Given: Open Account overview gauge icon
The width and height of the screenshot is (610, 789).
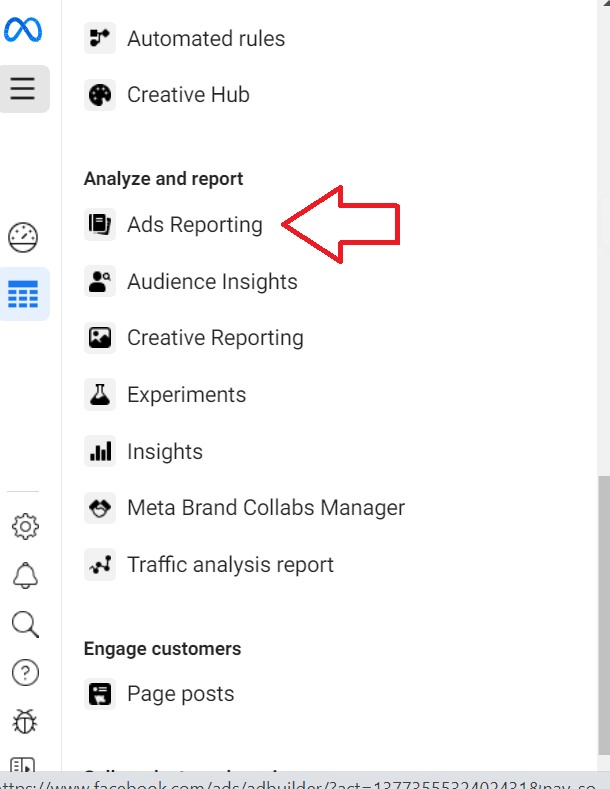Looking at the screenshot, I should [x=23, y=238].
